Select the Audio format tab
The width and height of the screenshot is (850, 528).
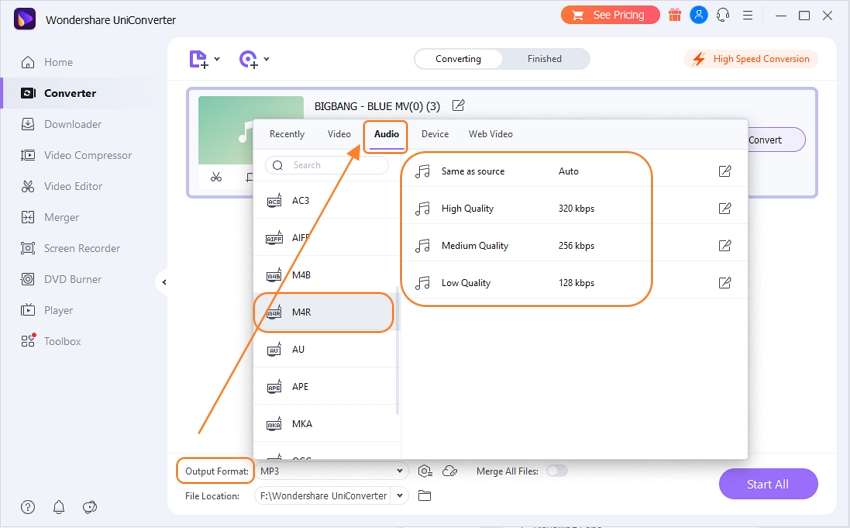387,134
